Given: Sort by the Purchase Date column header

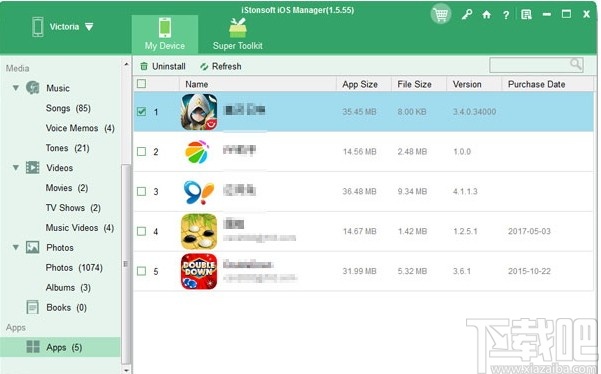Looking at the screenshot, I should pyautogui.click(x=547, y=84).
